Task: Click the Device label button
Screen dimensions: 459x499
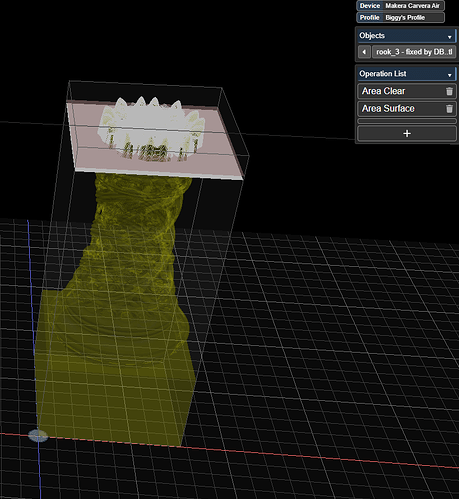Action: pyautogui.click(x=370, y=6)
